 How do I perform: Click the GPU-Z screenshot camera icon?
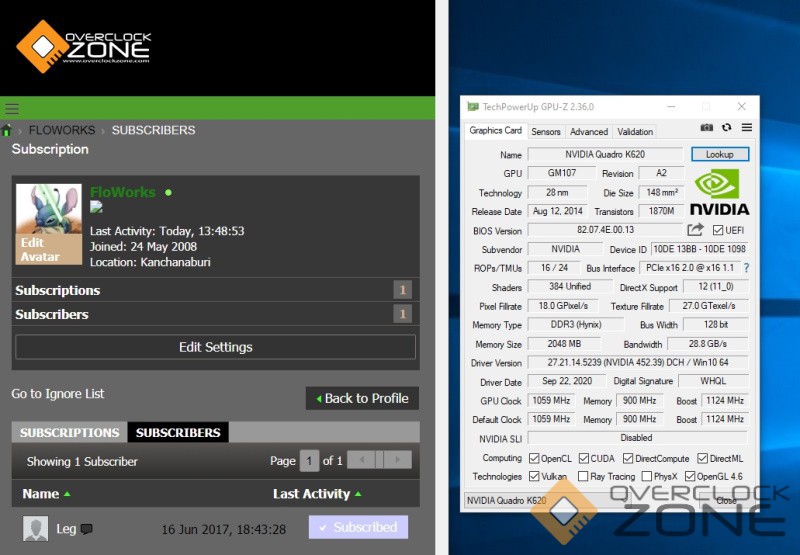coord(707,128)
